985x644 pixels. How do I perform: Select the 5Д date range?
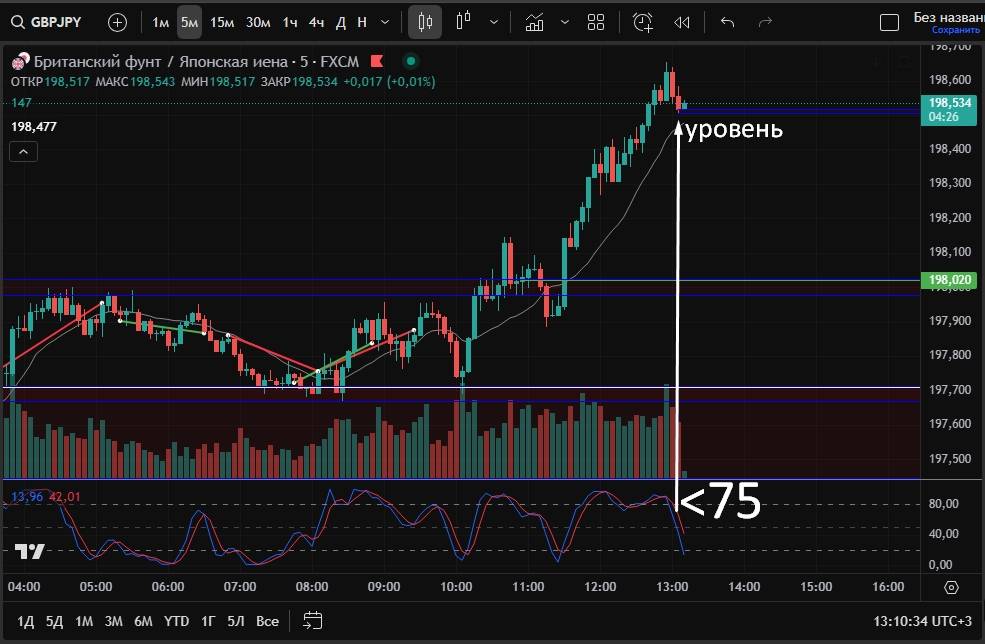[54, 621]
